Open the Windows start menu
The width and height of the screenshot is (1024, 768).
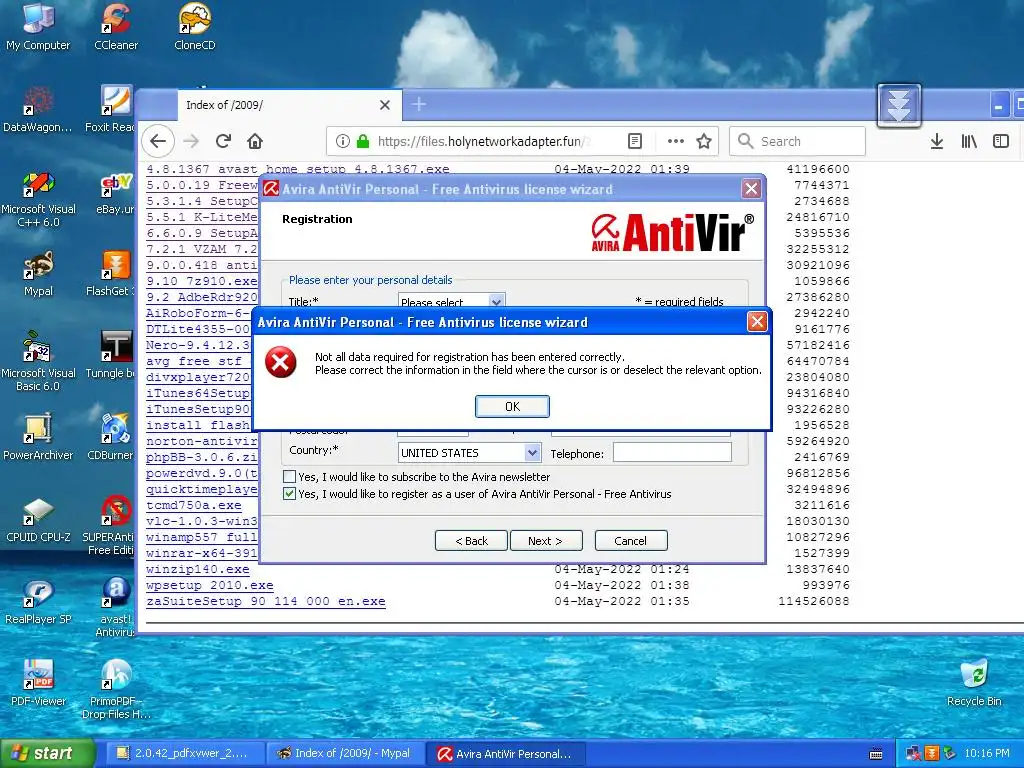click(47, 754)
